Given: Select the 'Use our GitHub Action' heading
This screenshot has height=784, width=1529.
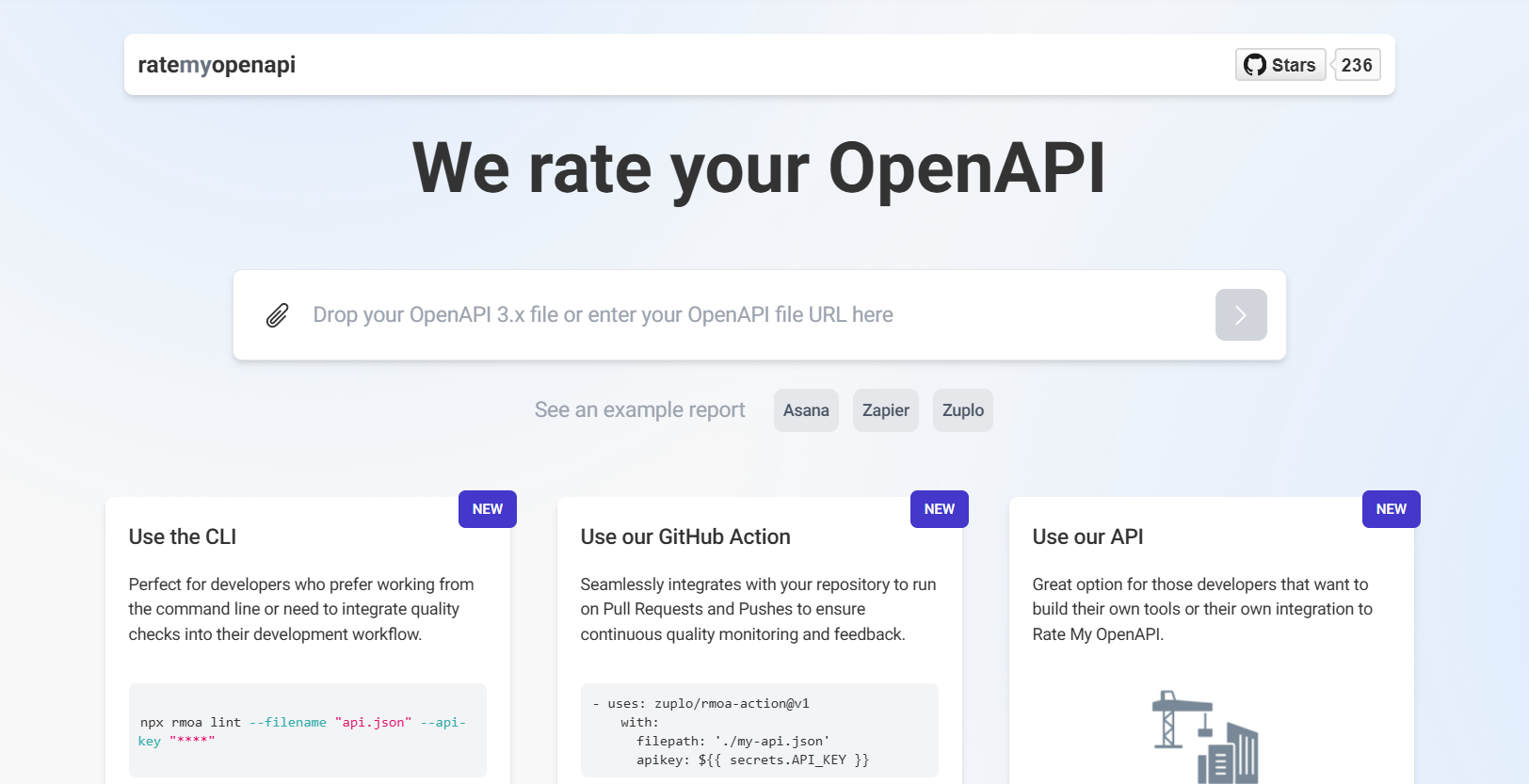Looking at the screenshot, I should pyautogui.click(x=685, y=537).
